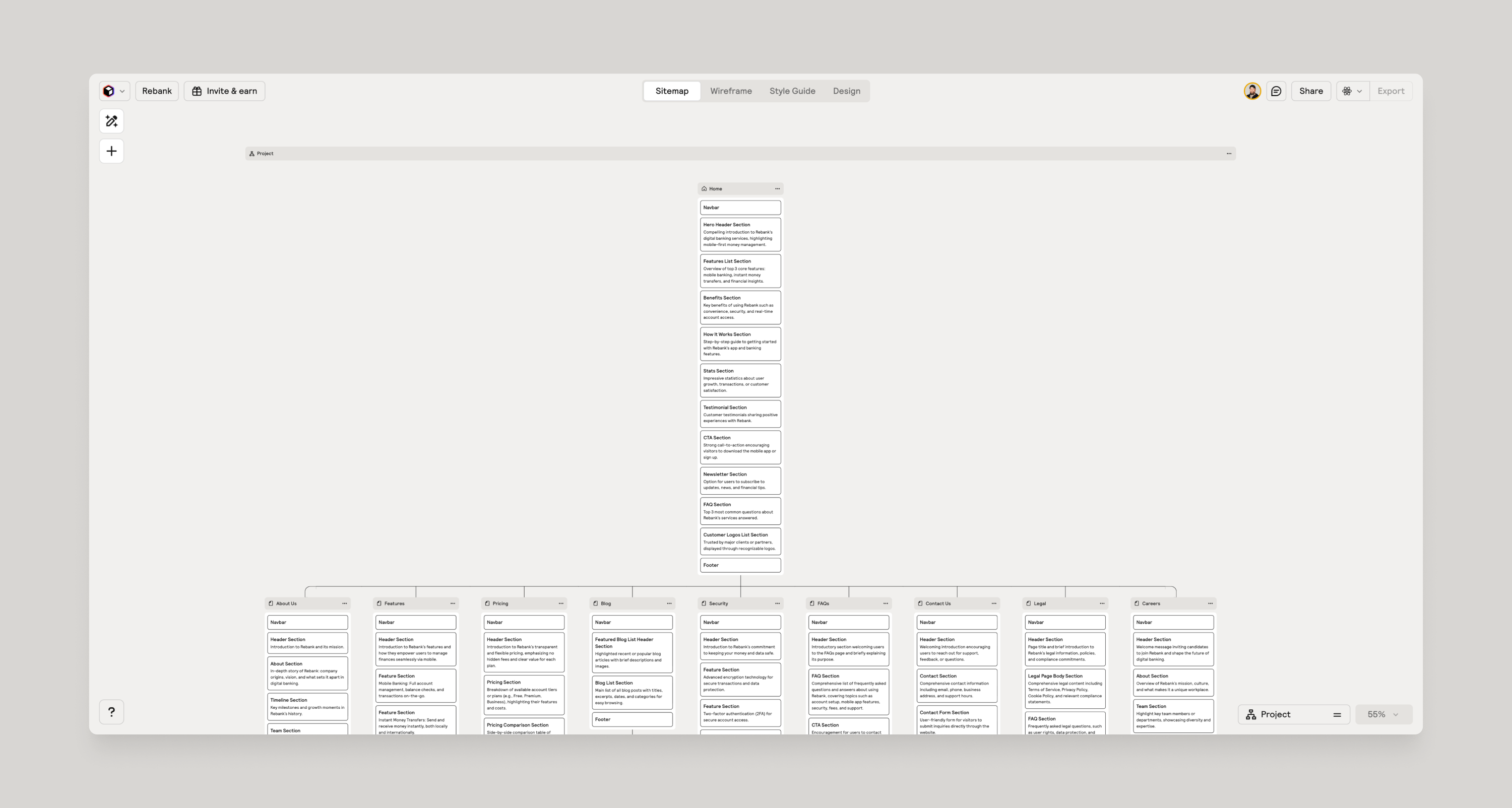Expand the Relume logo dropdown menu

(114, 91)
